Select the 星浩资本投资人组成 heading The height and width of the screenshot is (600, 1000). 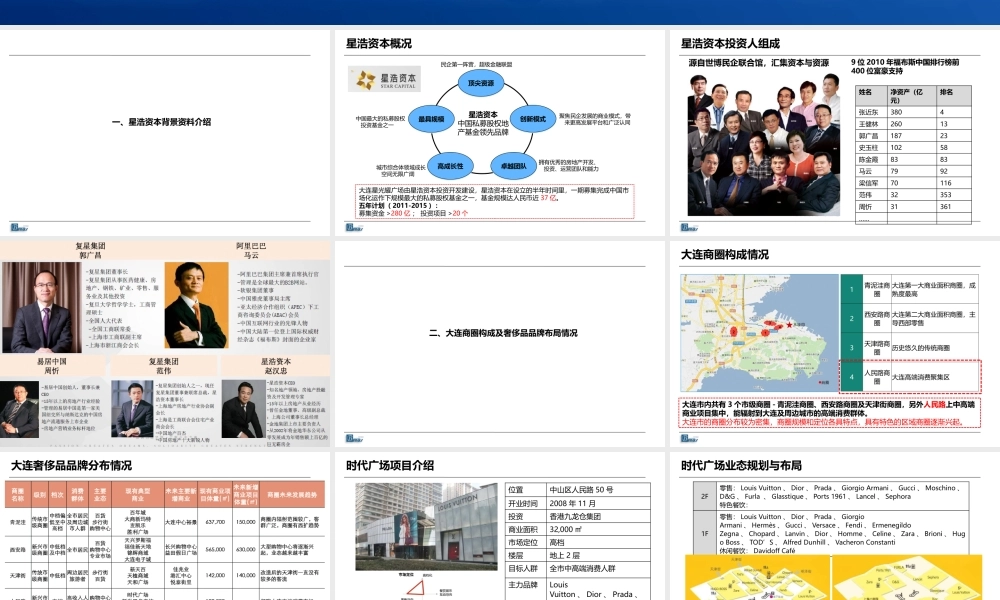[x=730, y=43]
